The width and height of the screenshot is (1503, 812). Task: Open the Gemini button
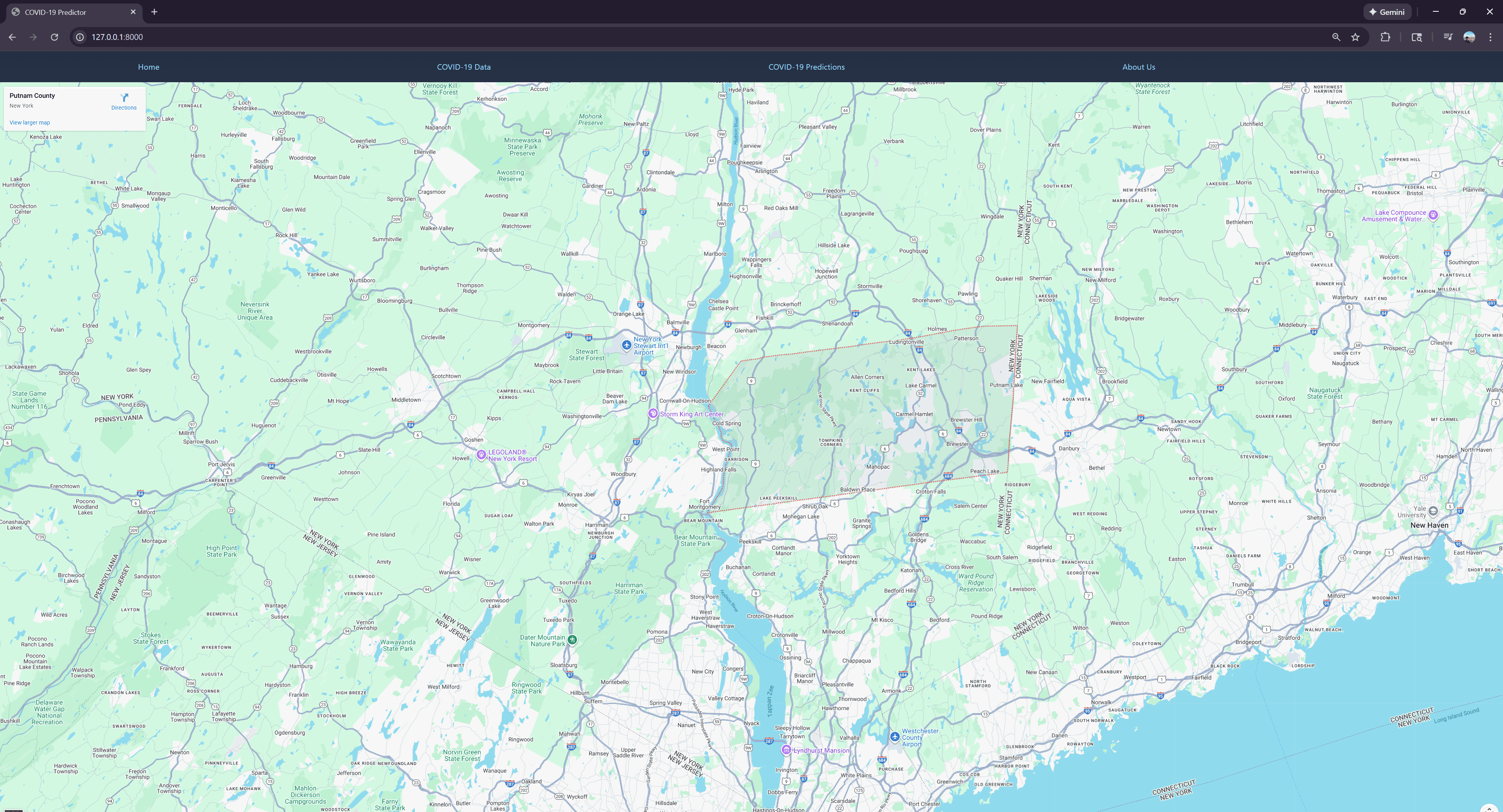click(x=1387, y=12)
